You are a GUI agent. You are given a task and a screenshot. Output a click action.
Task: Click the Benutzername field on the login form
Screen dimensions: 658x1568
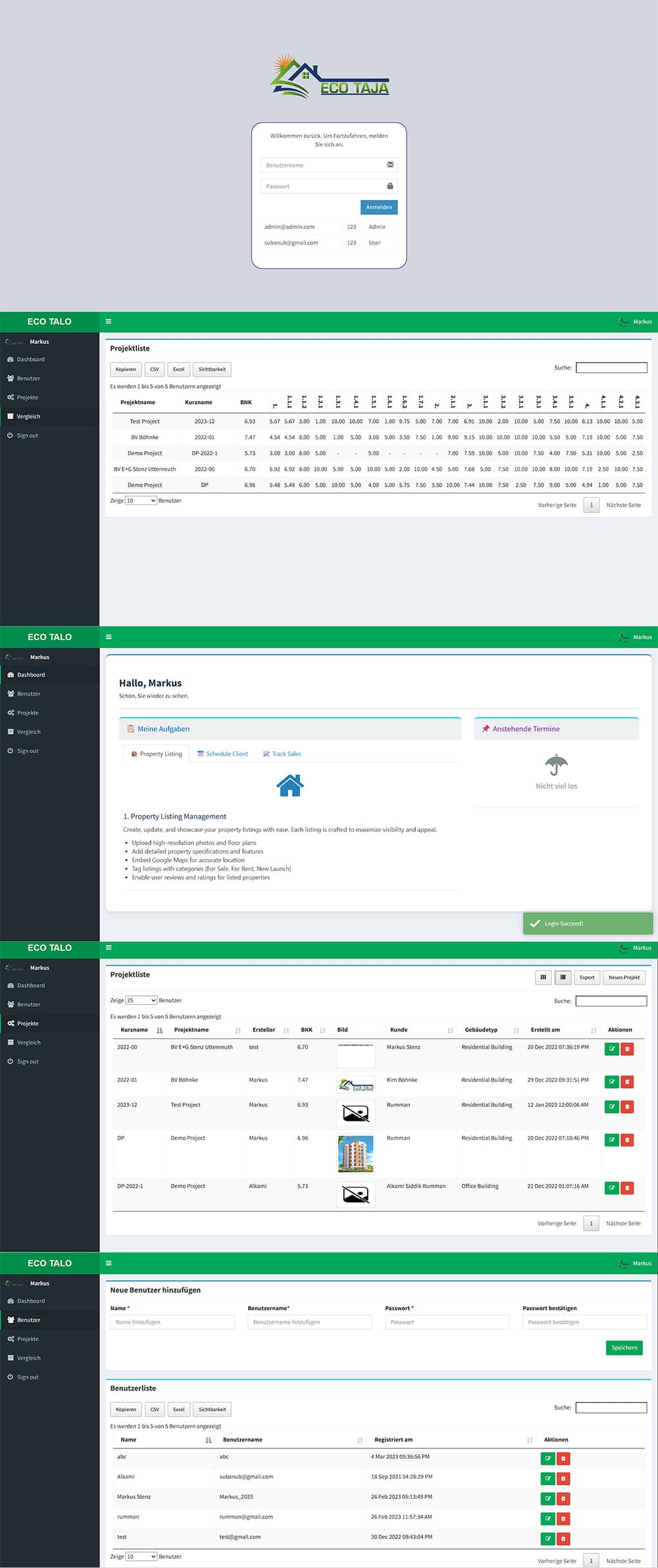click(x=322, y=165)
